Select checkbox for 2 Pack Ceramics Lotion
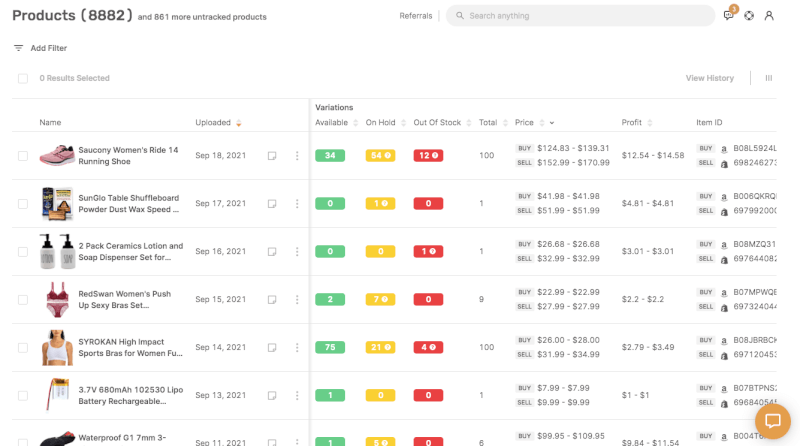Image resolution: width=800 pixels, height=446 pixels. 23,252
